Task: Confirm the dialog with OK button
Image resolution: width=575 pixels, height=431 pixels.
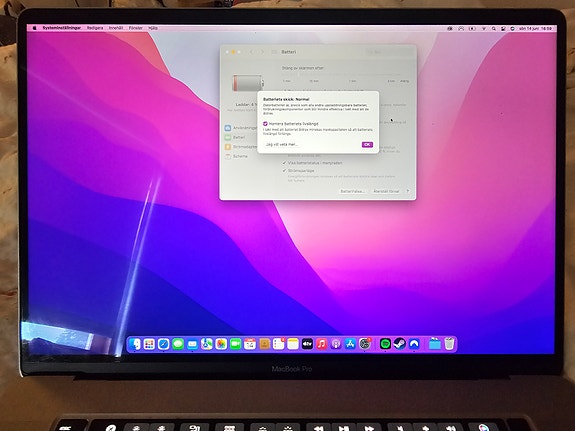Action: [x=367, y=145]
